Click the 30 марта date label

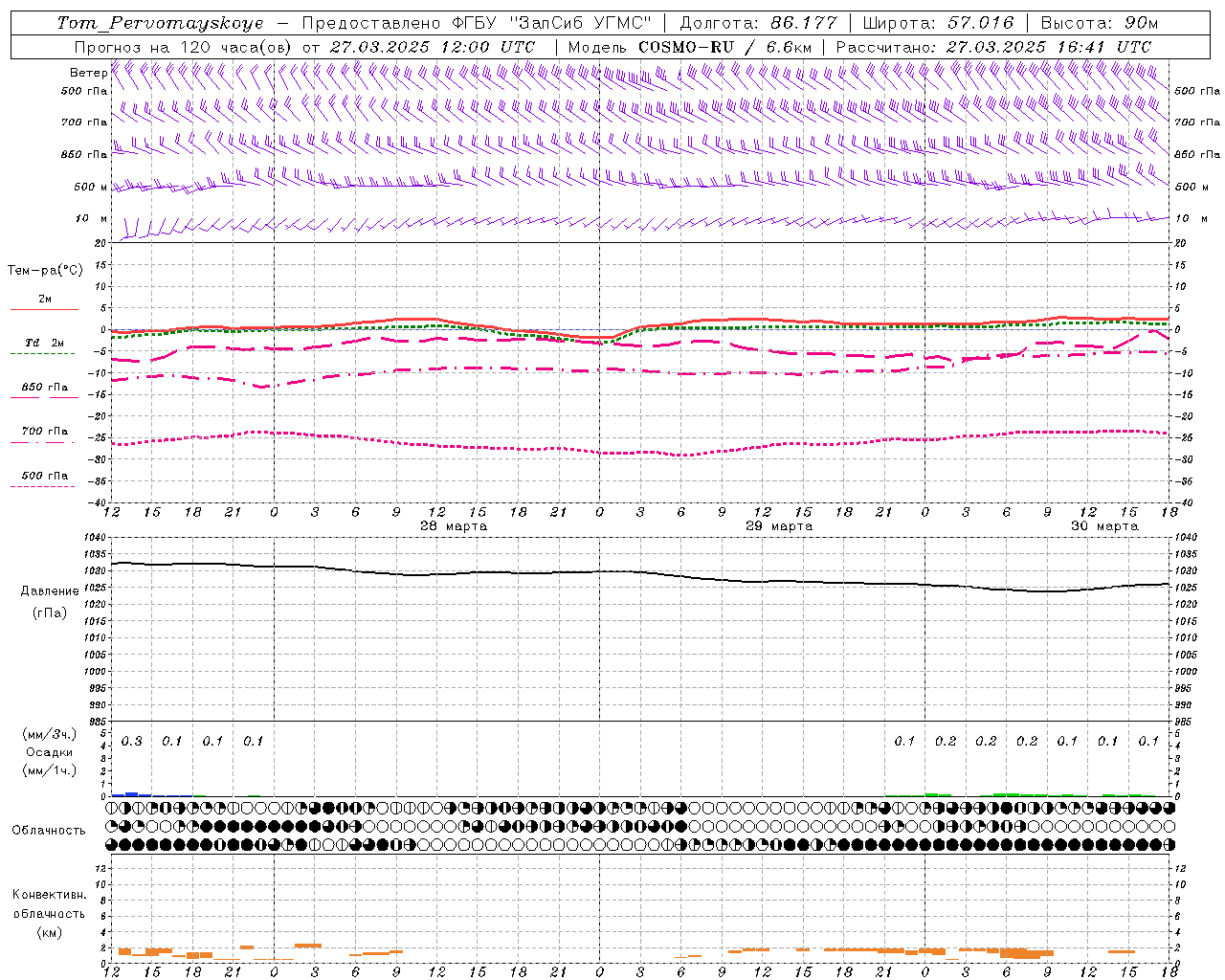1104,526
